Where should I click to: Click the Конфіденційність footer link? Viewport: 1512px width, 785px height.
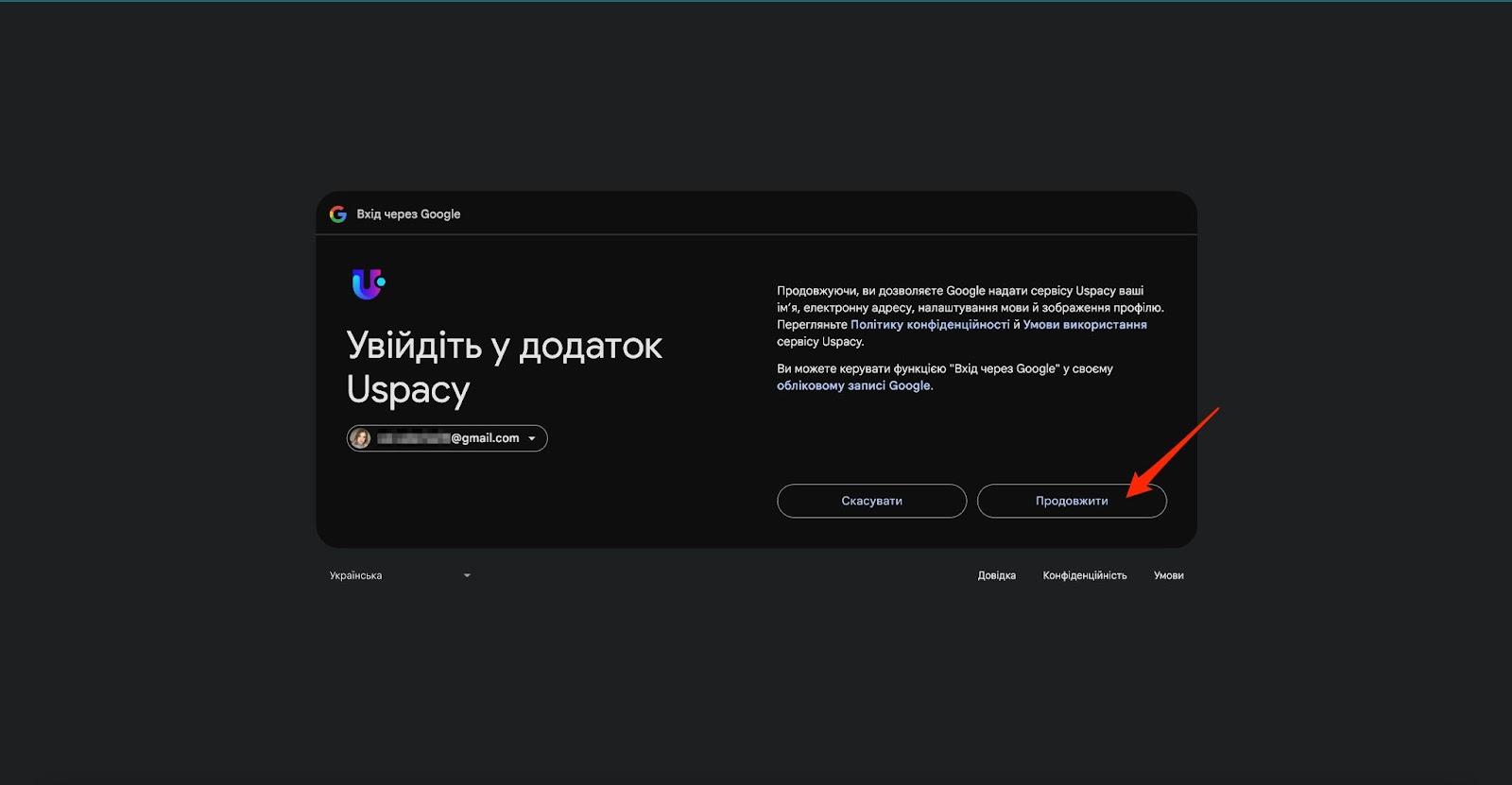(1085, 575)
